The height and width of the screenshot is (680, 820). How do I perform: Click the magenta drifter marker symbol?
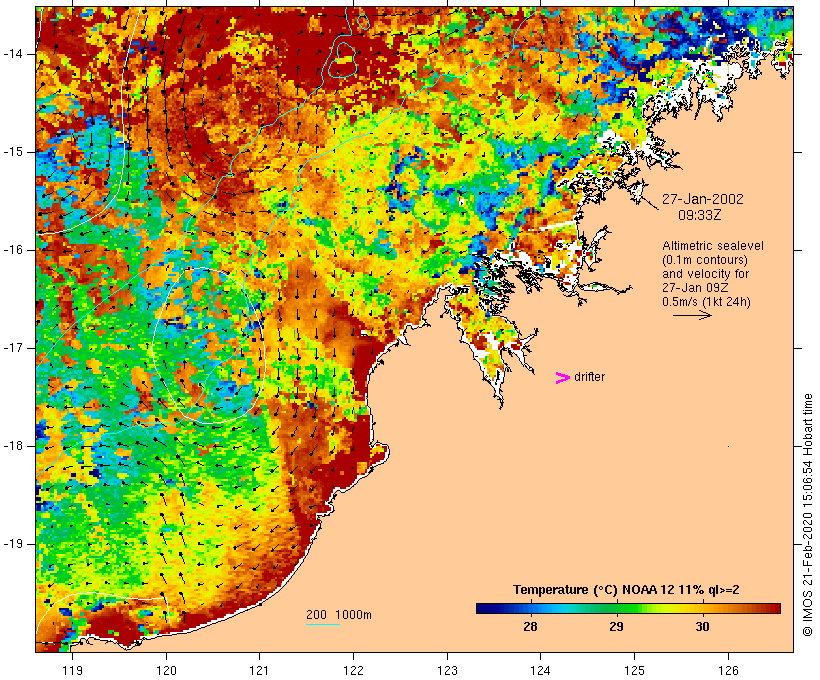562,378
